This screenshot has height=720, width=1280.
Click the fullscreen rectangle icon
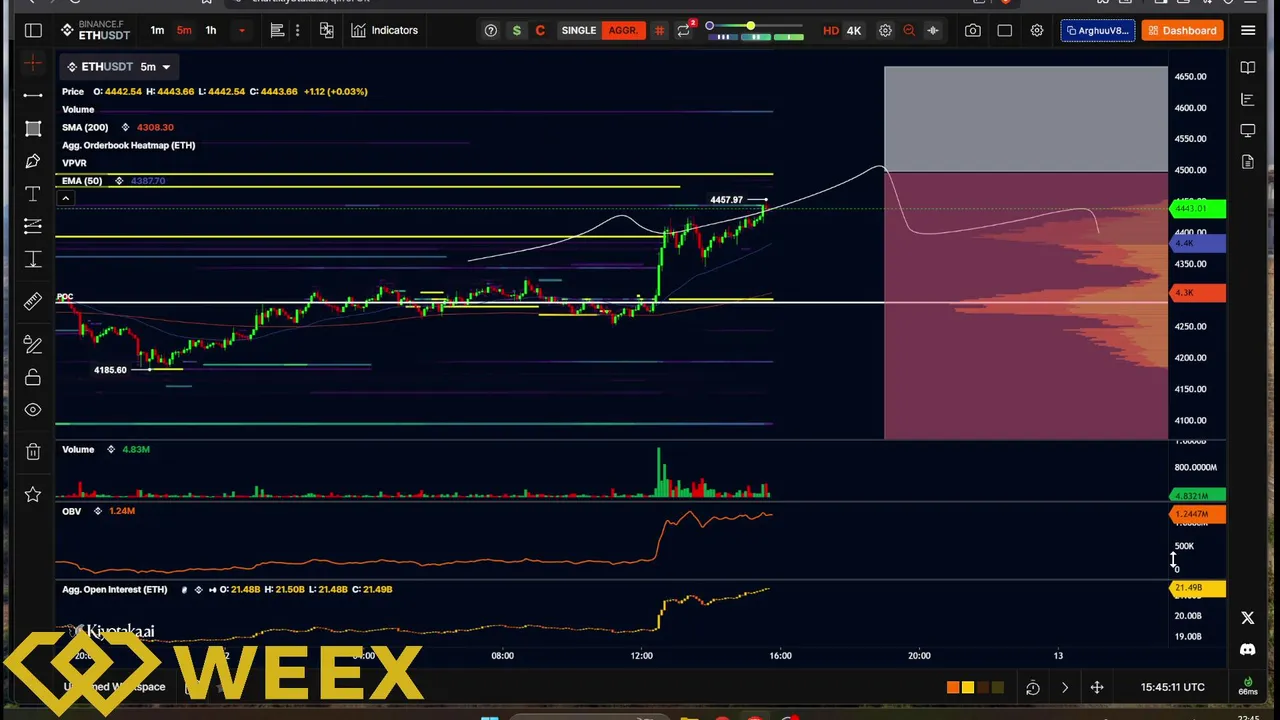coord(1005,30)
